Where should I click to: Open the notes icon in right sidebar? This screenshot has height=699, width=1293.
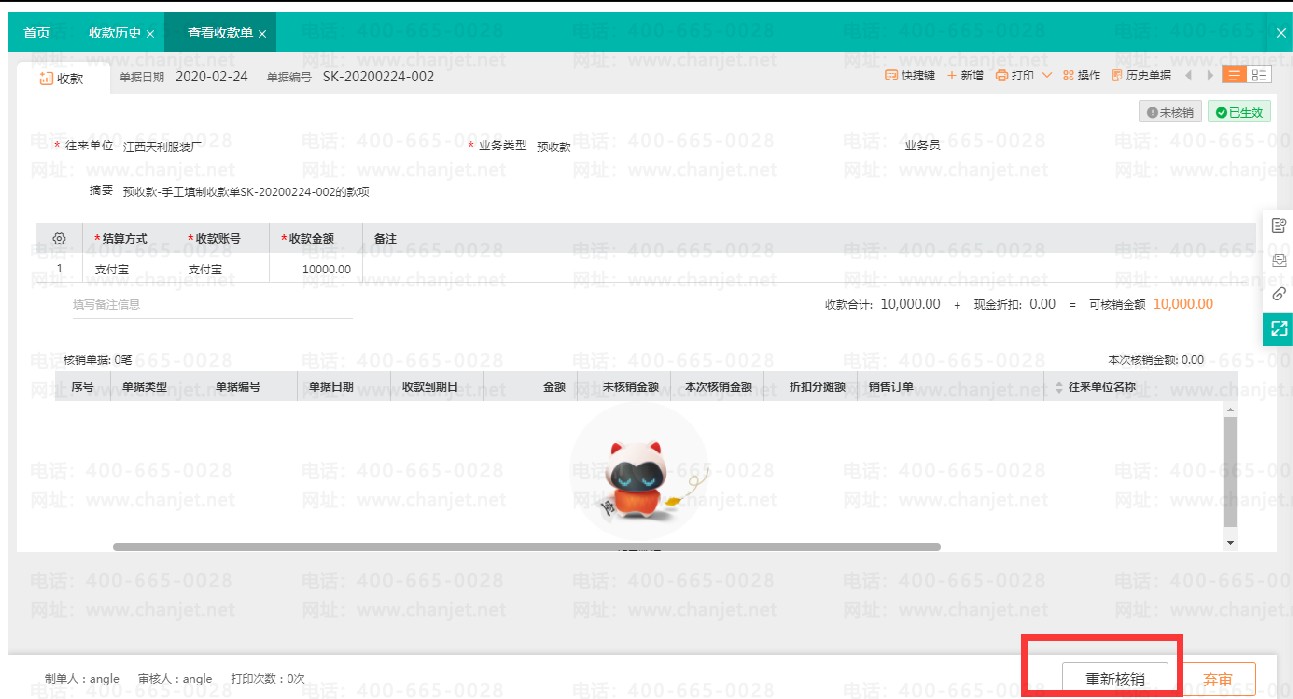click(x=1278, y=226)
